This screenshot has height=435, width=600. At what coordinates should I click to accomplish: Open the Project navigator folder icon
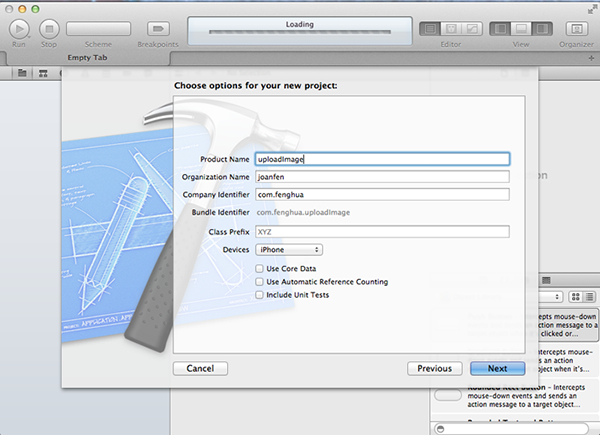pyautogui.click(x=22, y=73)
